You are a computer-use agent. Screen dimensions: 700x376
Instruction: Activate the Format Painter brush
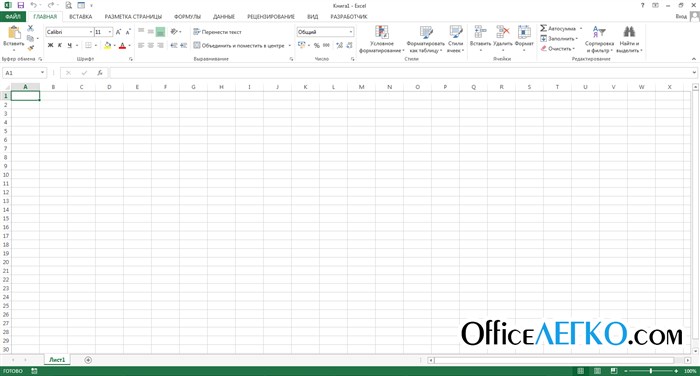click(30, 48)
